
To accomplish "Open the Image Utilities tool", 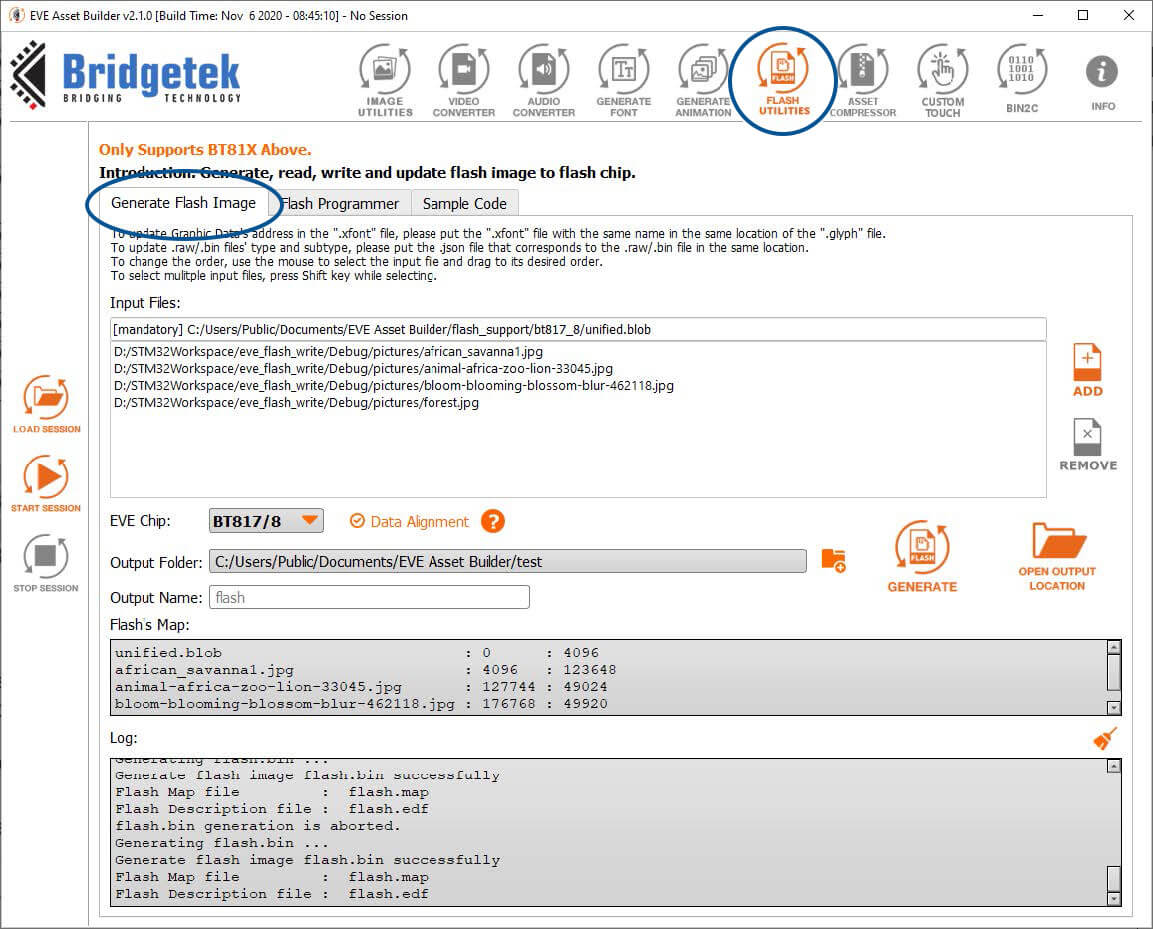I will pyautogui.click(x=385, y=81).
